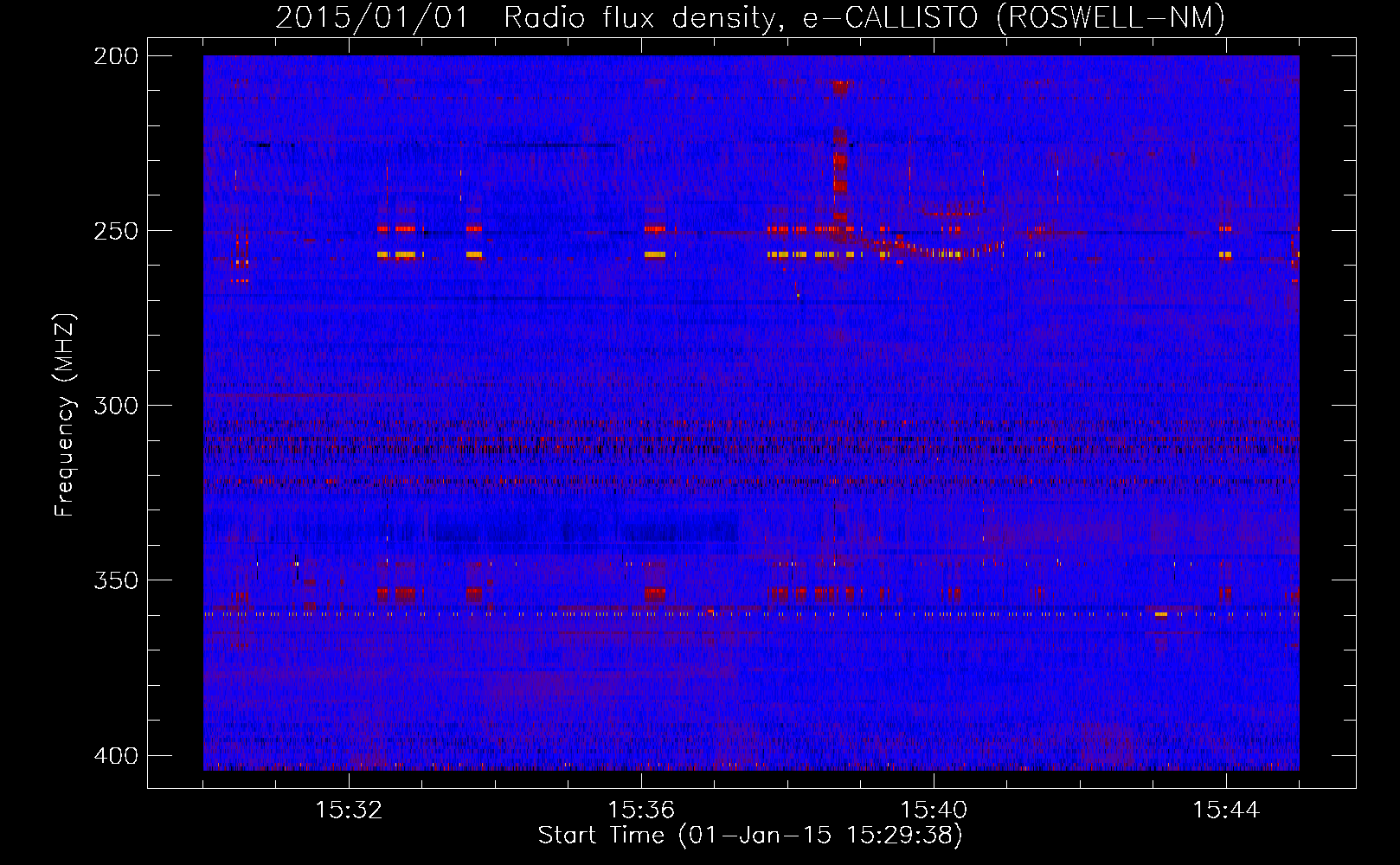This screenshot has width=1400, height=865.
Task: Click the 350 frequency tick label
Action: (116, 580)
